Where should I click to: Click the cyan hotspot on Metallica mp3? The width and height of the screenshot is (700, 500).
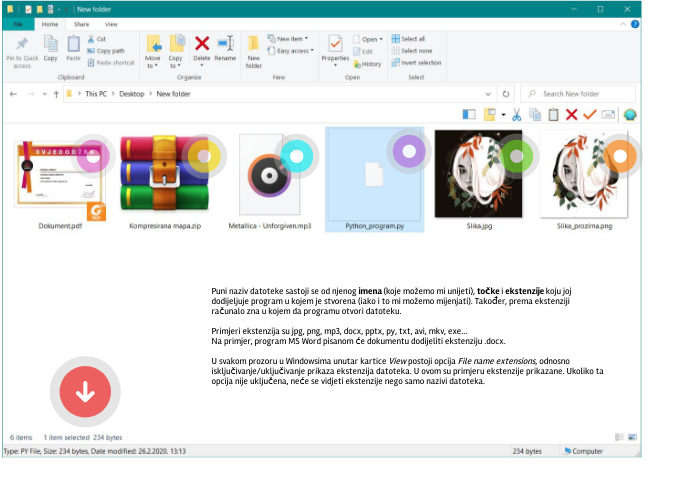click(294, 154)
